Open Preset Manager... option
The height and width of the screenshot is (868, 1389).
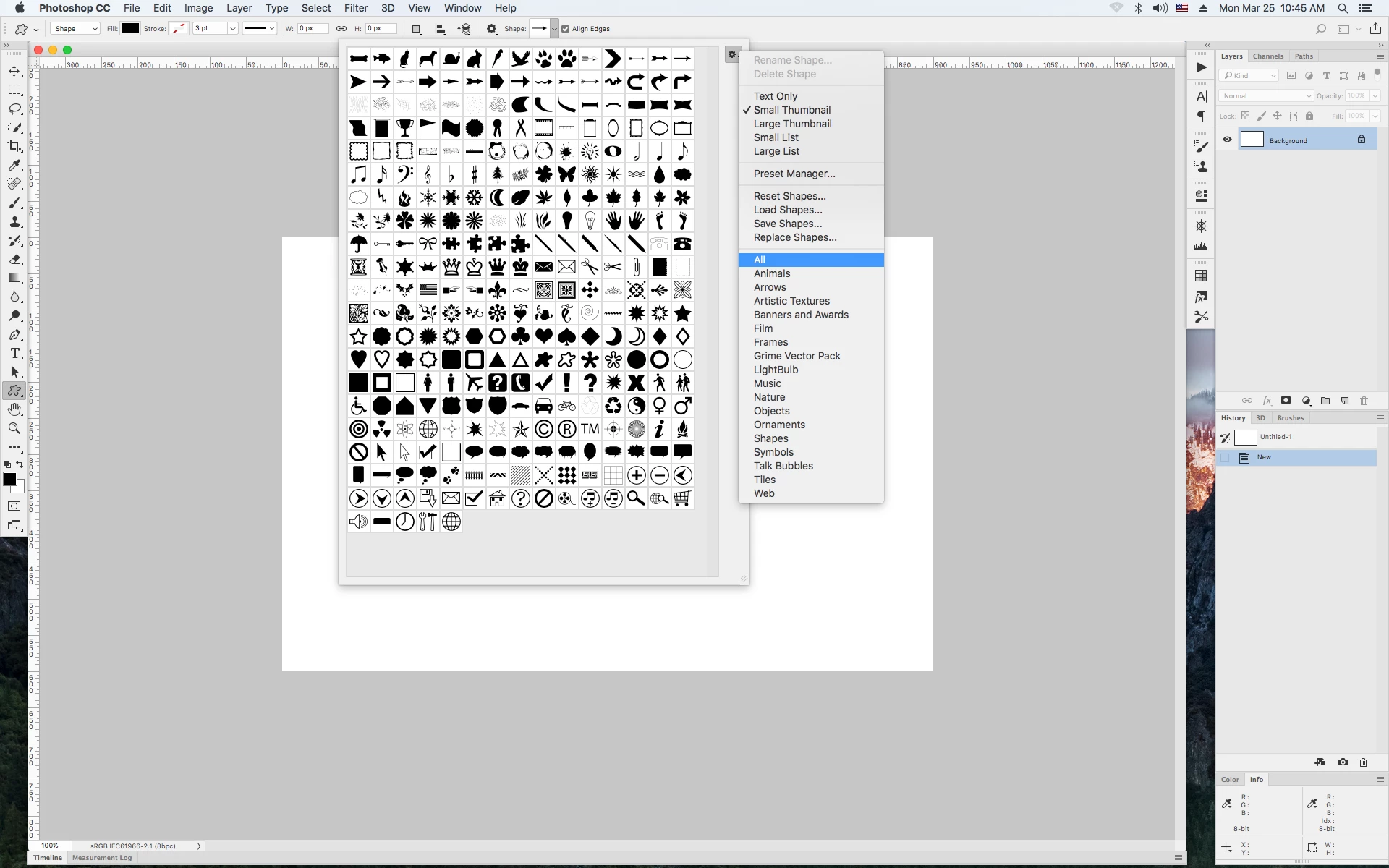[794, 174]
